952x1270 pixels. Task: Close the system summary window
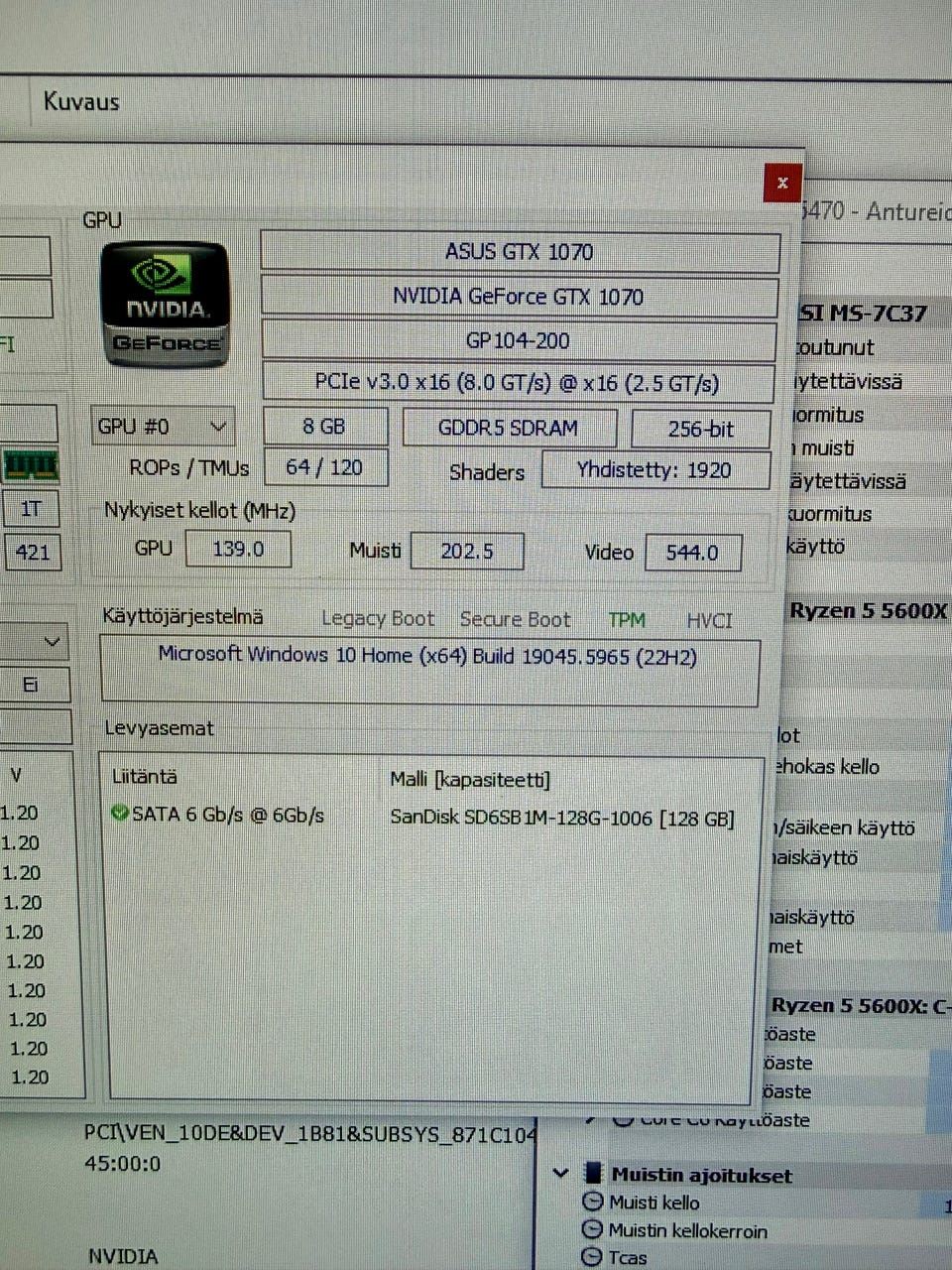(782, 183)
